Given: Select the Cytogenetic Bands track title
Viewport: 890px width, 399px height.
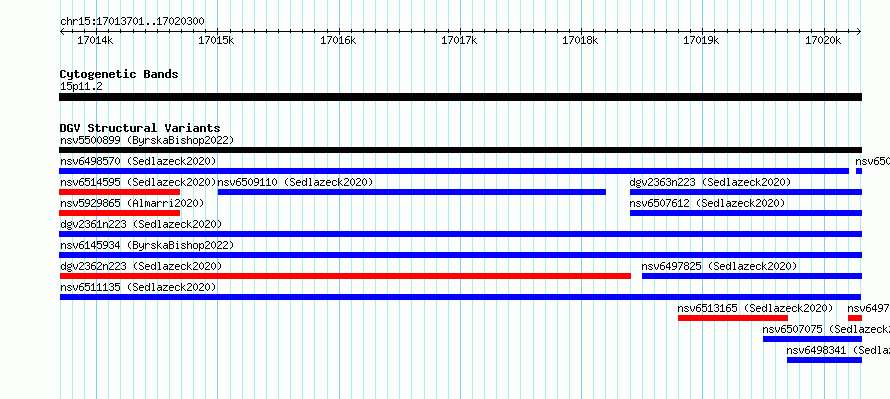Looking at the screenshot, I should [119, 74].
